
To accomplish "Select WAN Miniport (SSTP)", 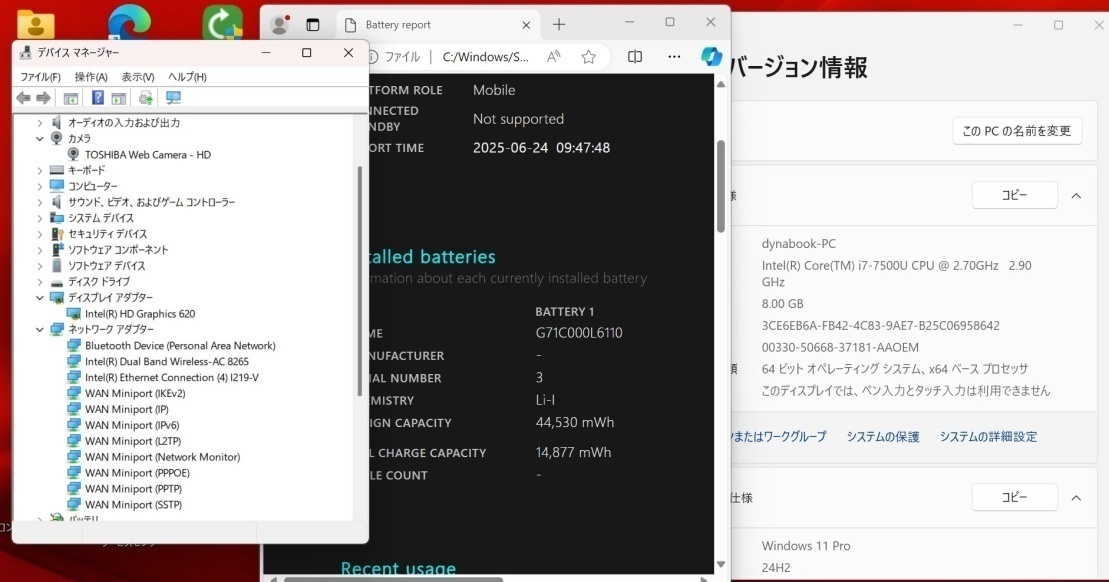I will 134,505.
